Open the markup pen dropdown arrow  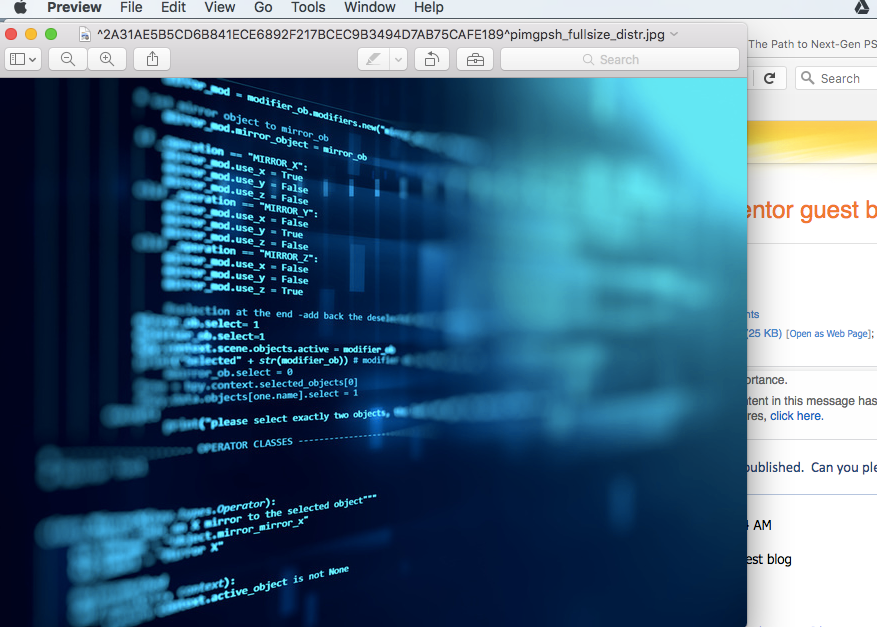tap(398, 59)
